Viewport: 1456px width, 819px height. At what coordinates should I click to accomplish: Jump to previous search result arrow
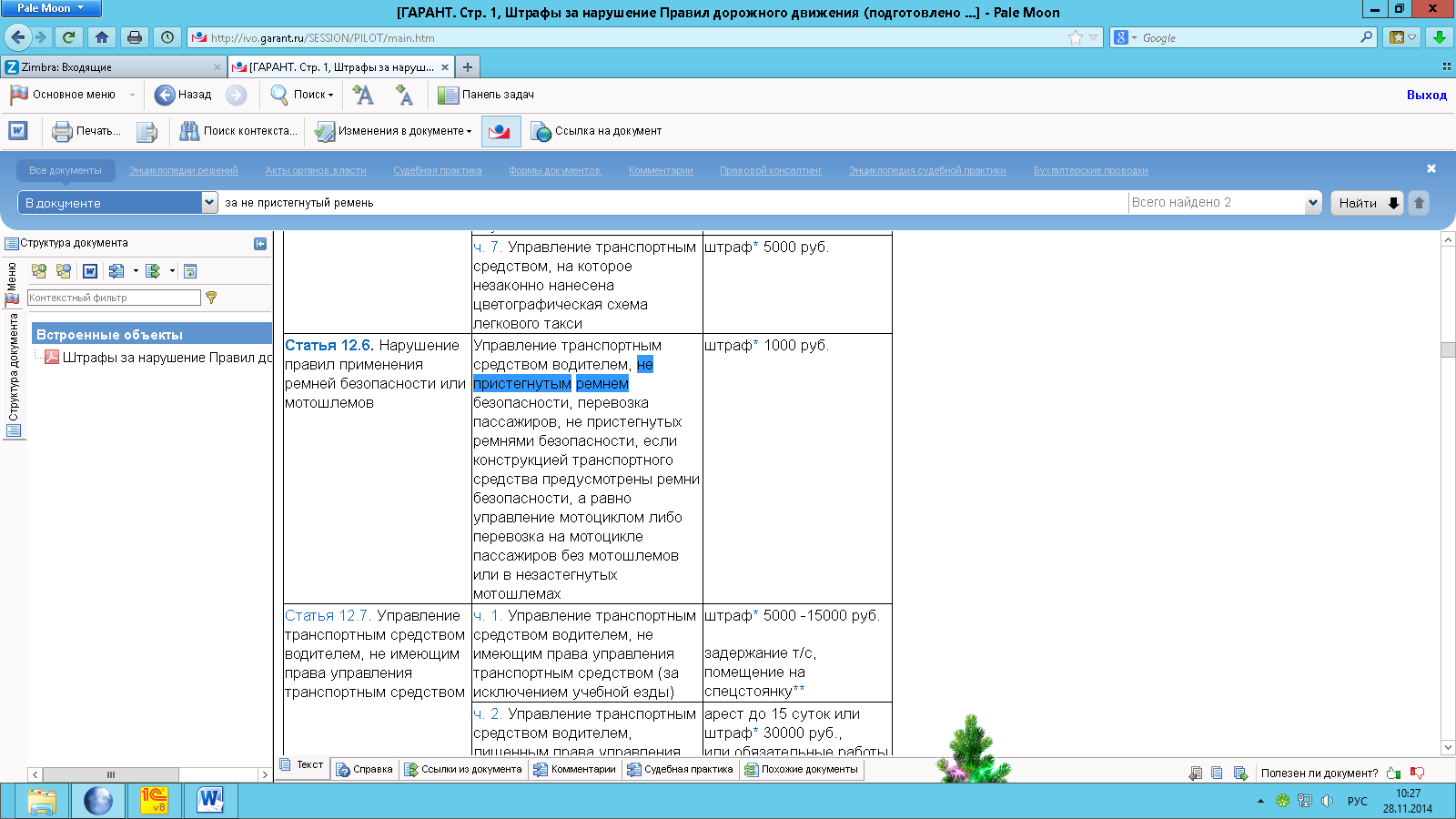point(1419,203)
